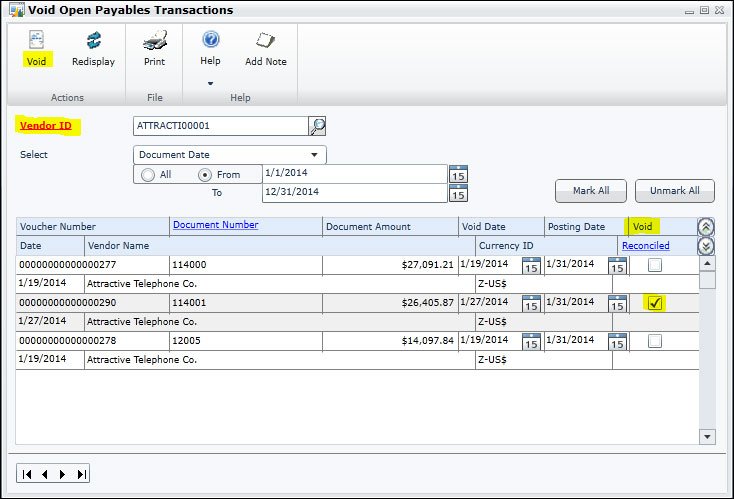This screenshot has width=734, height=499.
Task: Click the Document Number column link
Action: [x=216, y=225]
